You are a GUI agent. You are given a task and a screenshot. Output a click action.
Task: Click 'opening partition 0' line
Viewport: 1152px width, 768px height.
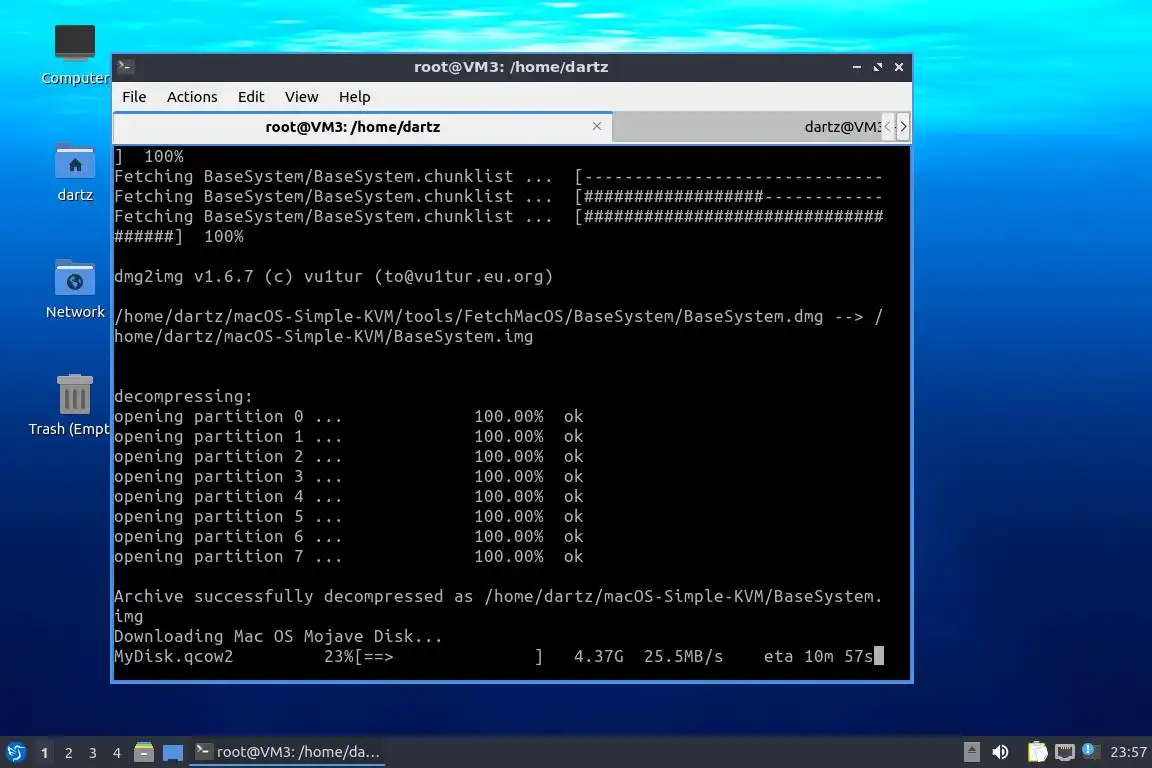(x=348, y=417)
